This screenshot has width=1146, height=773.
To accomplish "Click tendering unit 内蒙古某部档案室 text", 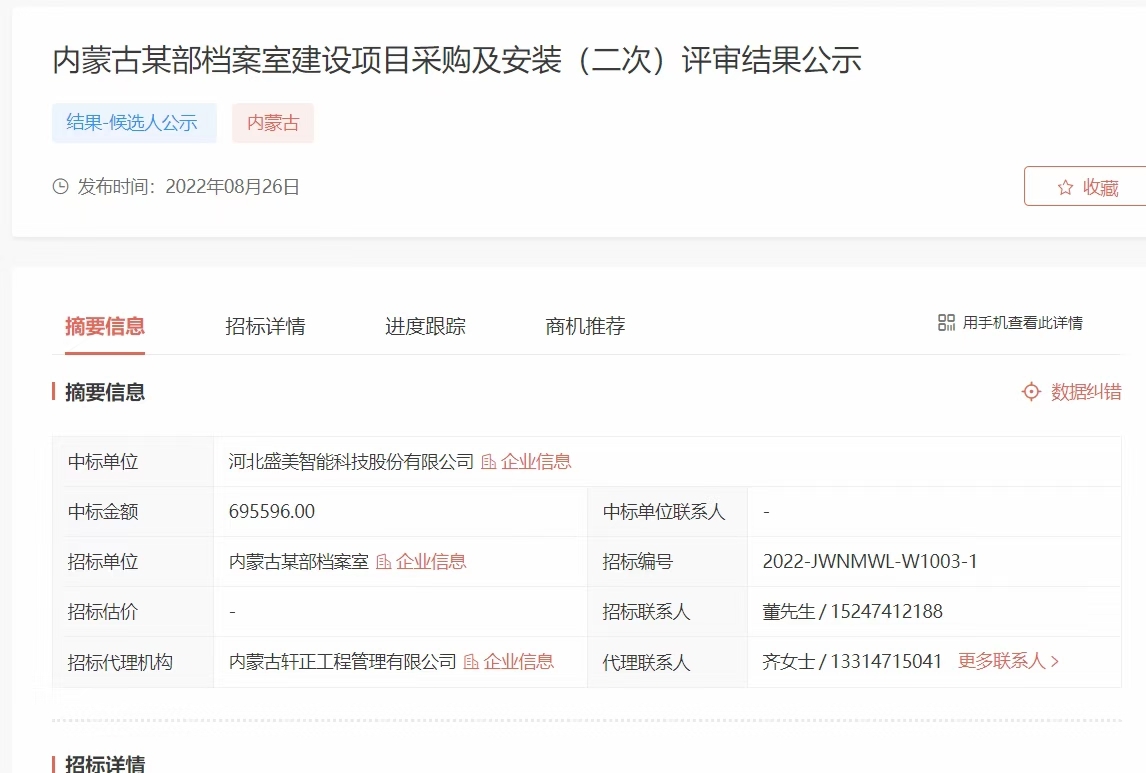I will (x=299, y=562).
